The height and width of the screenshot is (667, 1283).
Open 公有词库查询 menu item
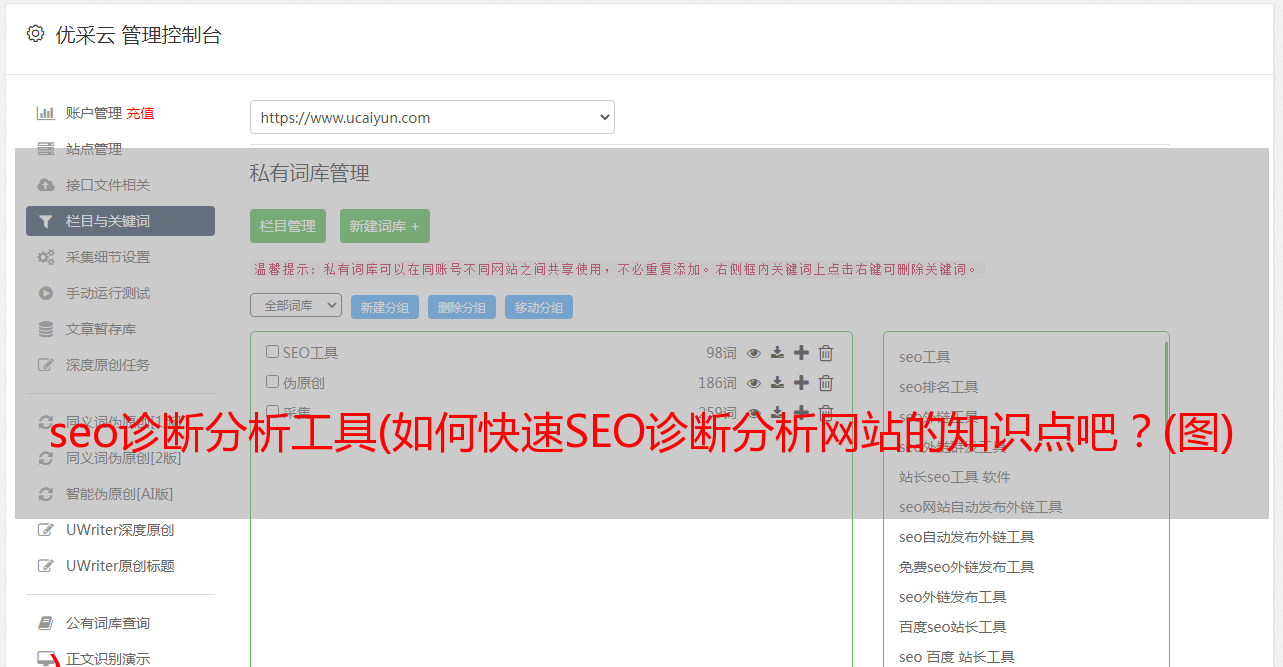click(x=108, y=623)
